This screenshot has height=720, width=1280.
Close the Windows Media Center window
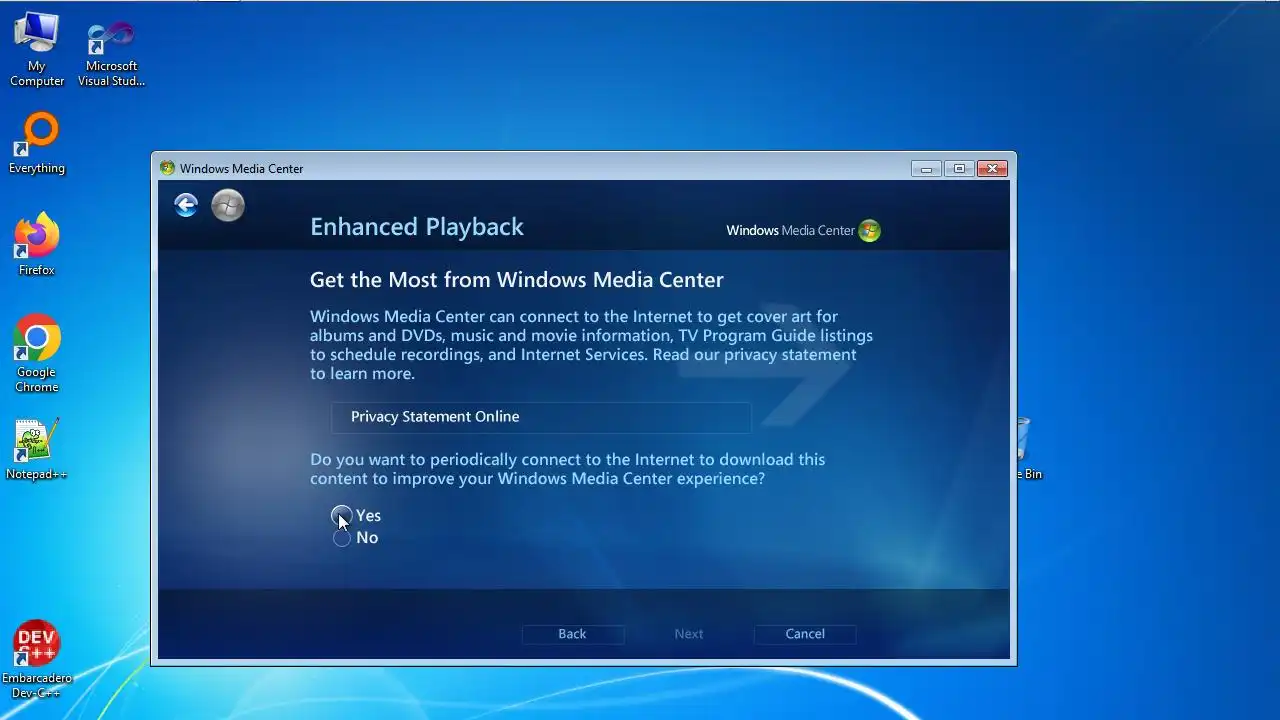tap(992, 168)
